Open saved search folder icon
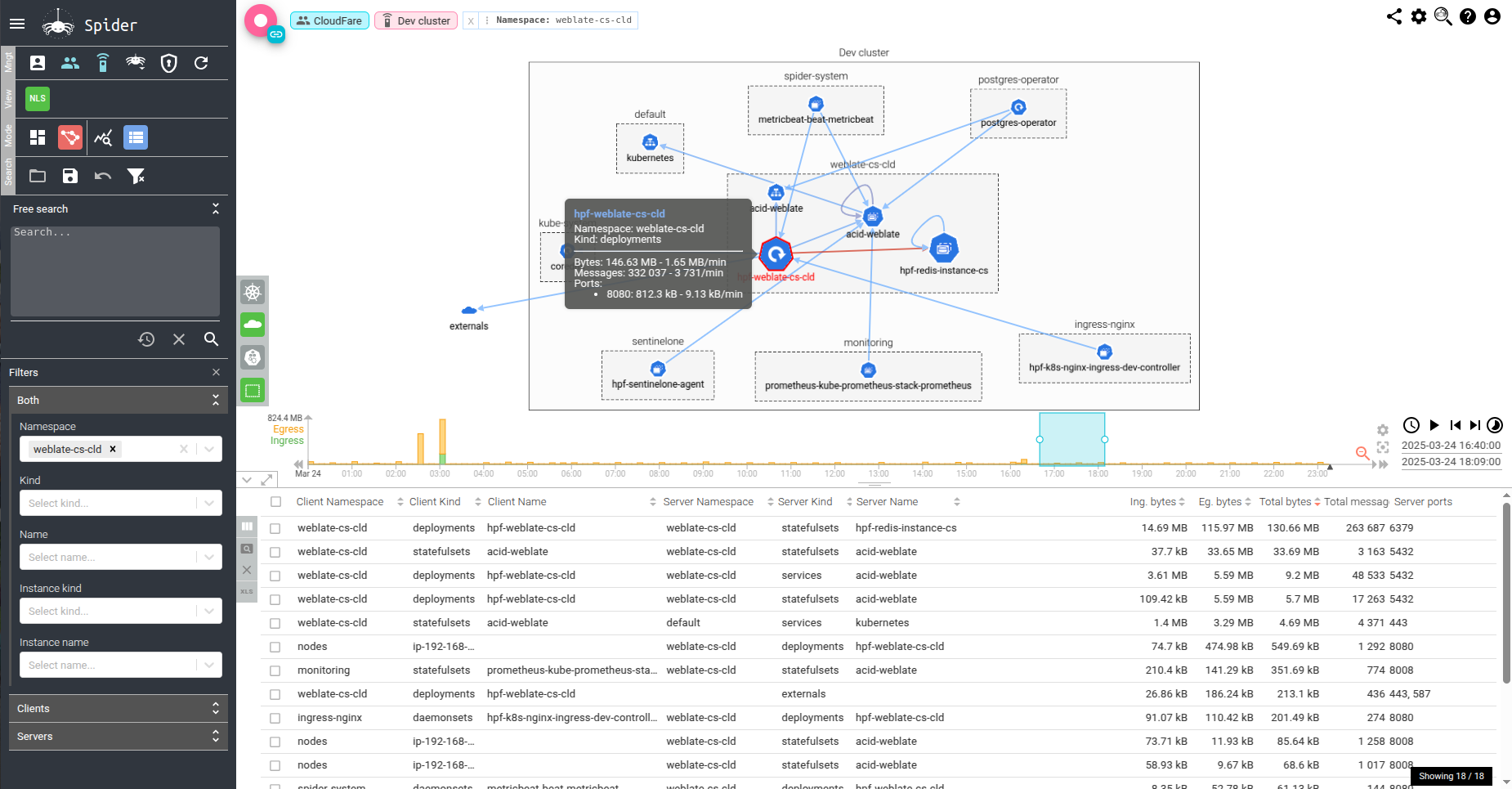The height and width of the screenshot is (789, 1512). click(38, 176)
